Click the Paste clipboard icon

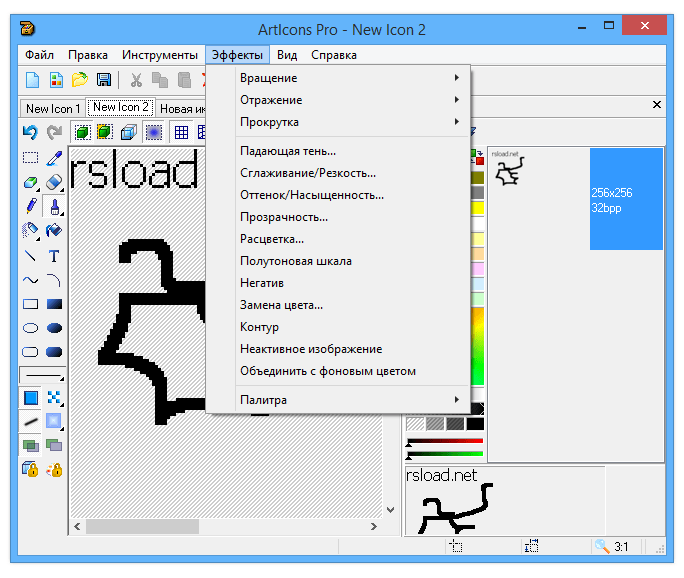tap(184, 80)
